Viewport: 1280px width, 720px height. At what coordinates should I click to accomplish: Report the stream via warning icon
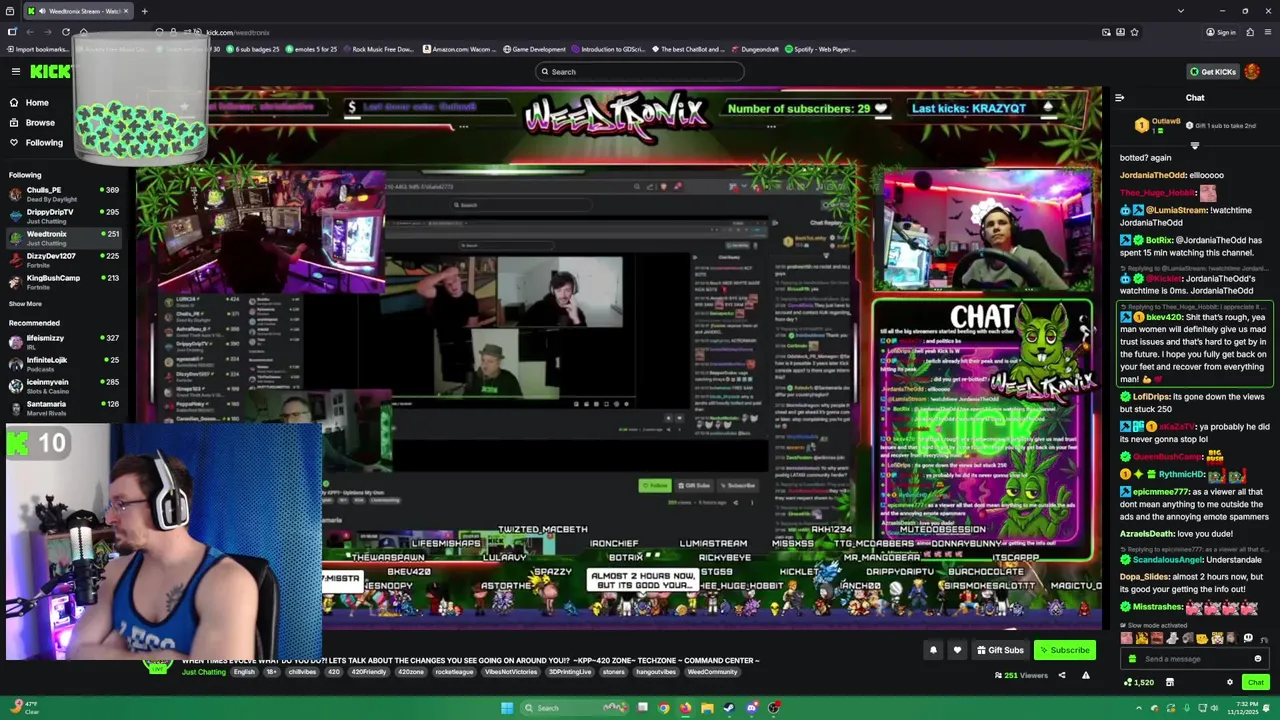1086,675
